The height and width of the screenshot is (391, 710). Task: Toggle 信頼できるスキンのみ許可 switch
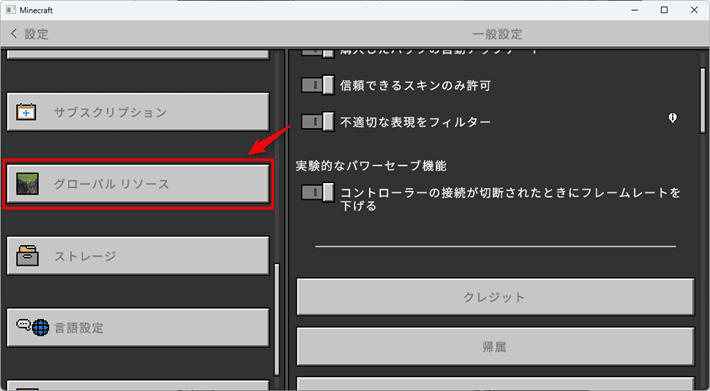pyautogui.click(x=318, y=85)
